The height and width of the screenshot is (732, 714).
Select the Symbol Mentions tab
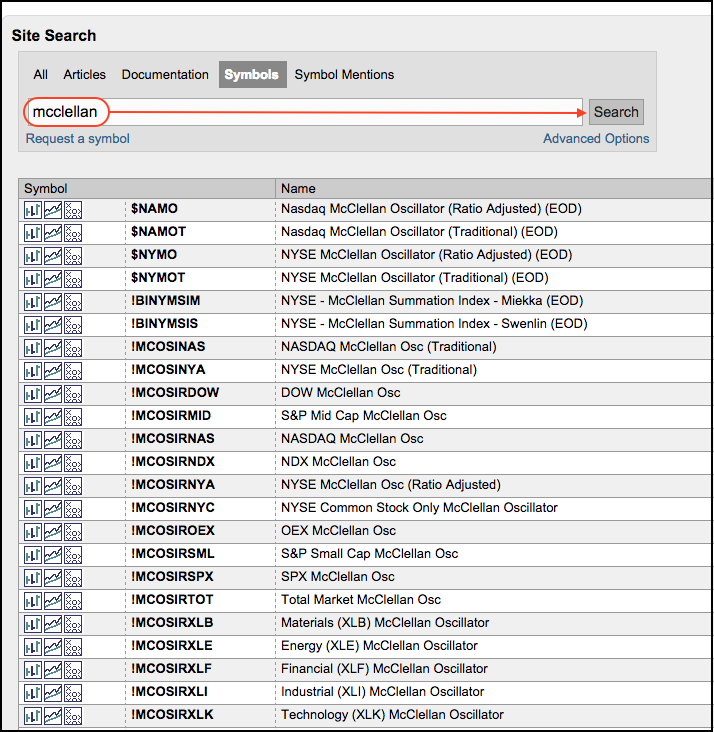(344, 75)
